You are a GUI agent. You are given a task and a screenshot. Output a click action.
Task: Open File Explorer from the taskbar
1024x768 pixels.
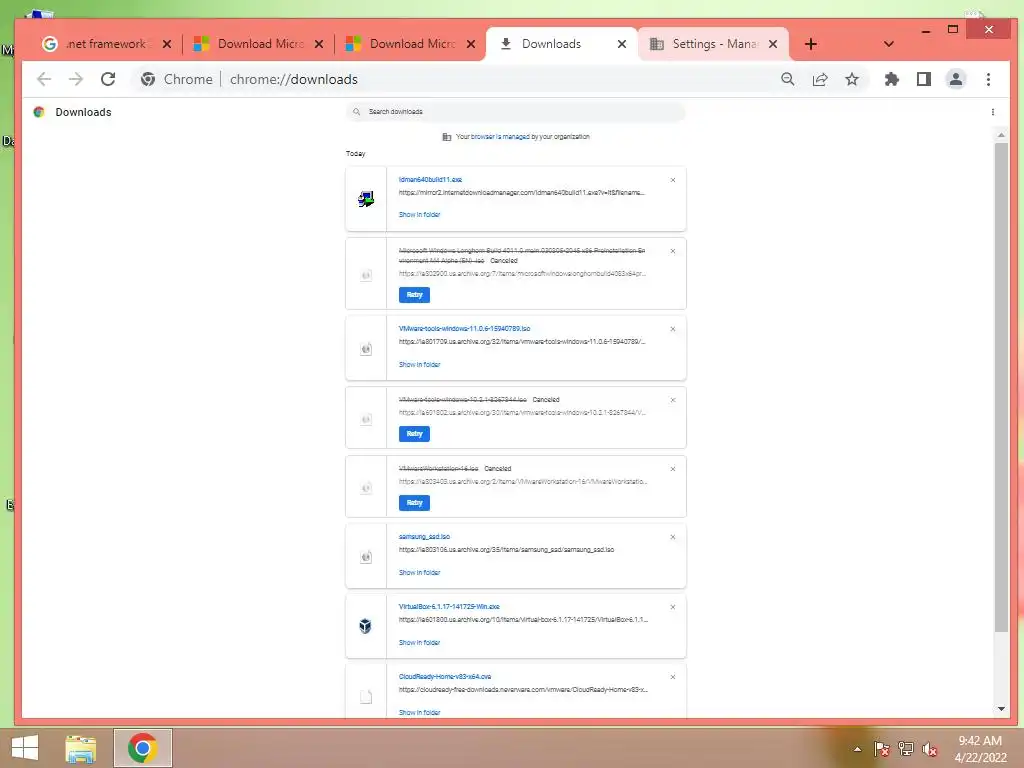[x=80, y=748]
